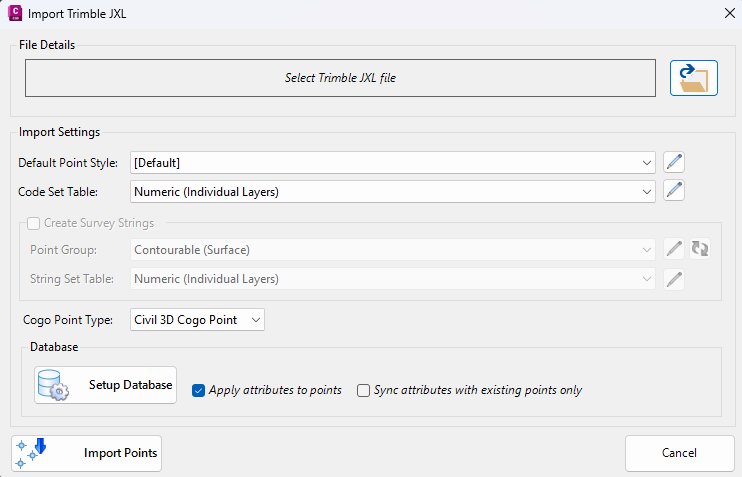Uncheck Apply attributes to points
742x477 pixels.
click(198, 390)
